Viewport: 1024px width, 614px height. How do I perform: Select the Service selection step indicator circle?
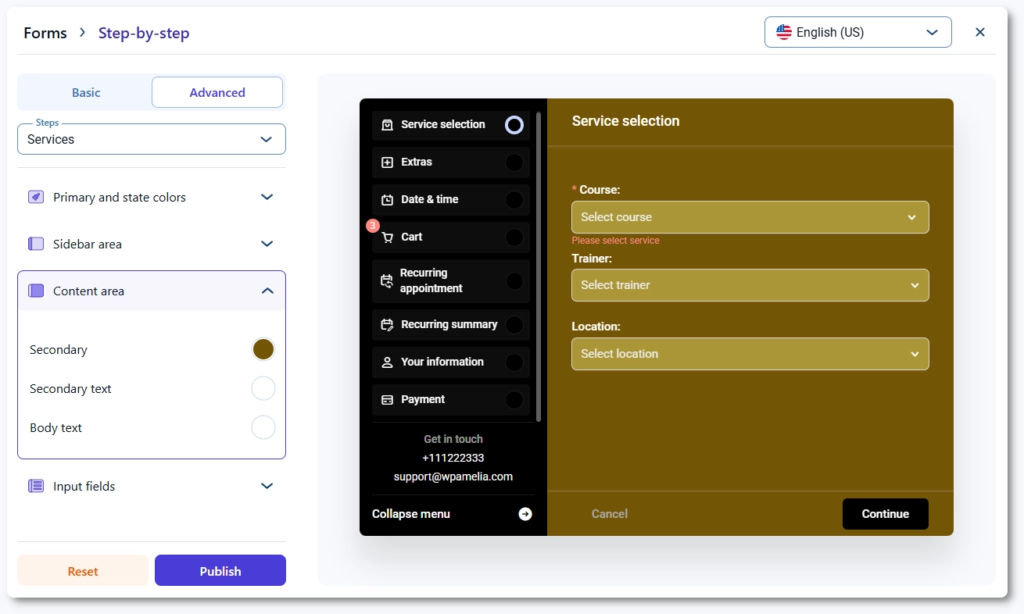pyautogui.click(x=514, y=125)
